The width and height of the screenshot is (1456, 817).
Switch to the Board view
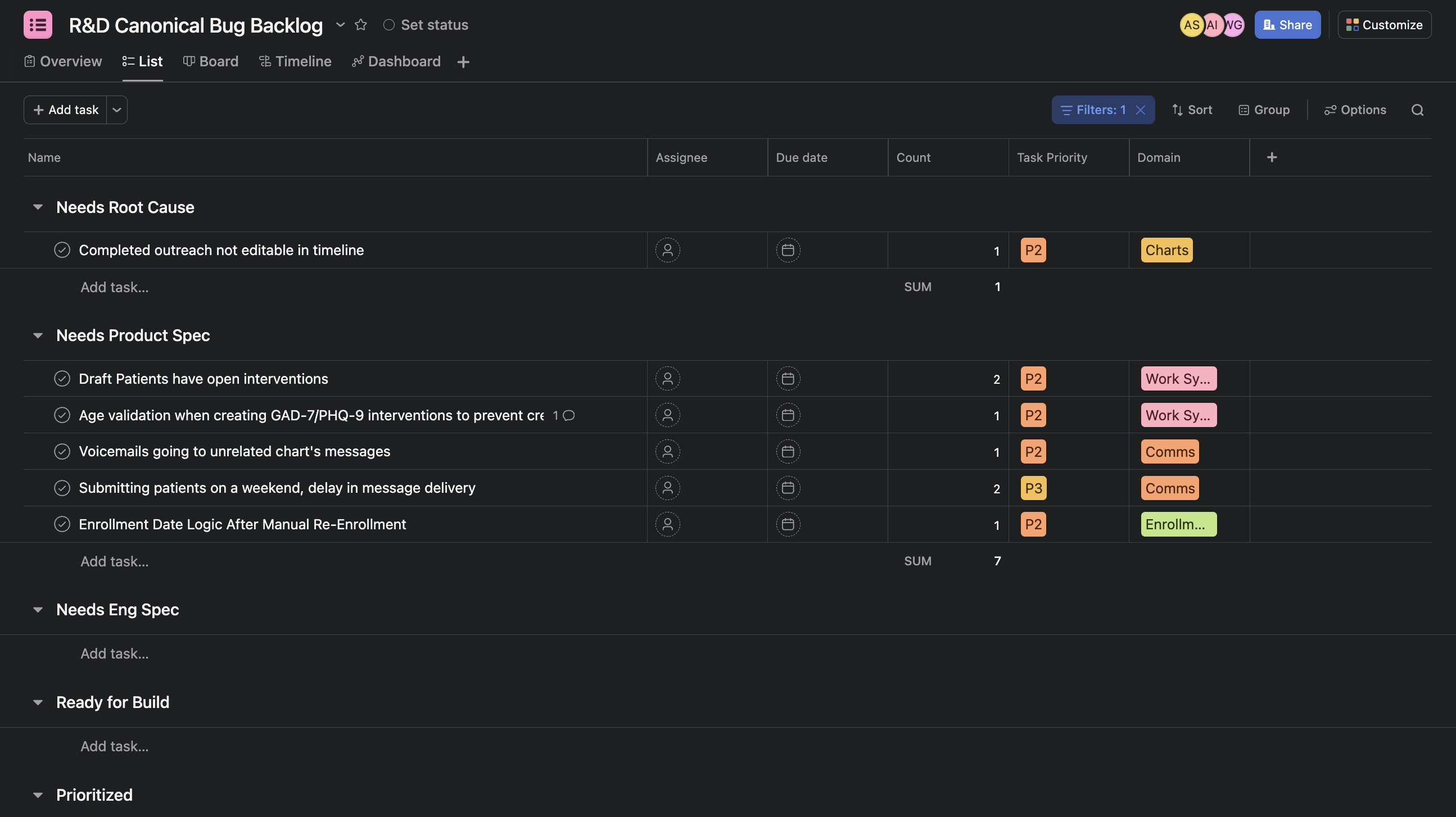coord(211,61)
